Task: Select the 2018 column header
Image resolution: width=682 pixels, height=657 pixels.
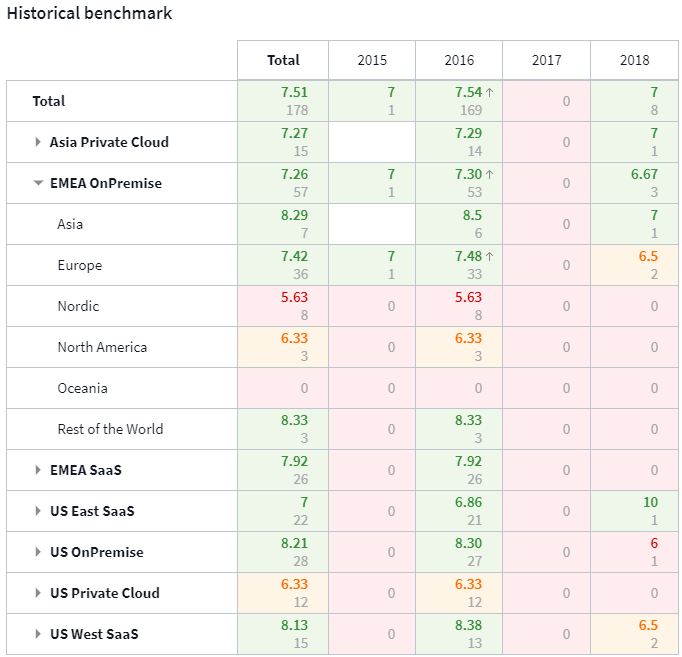Action: click(634, 60)
